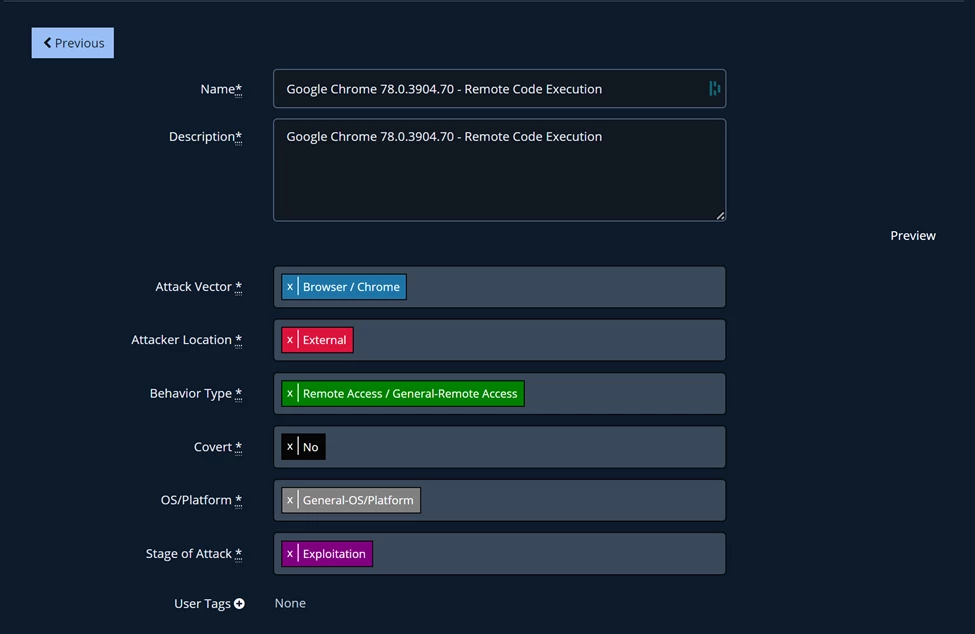Click the Stage of Attack field label
Screen dimensions: 975x634
coord(193,554)
